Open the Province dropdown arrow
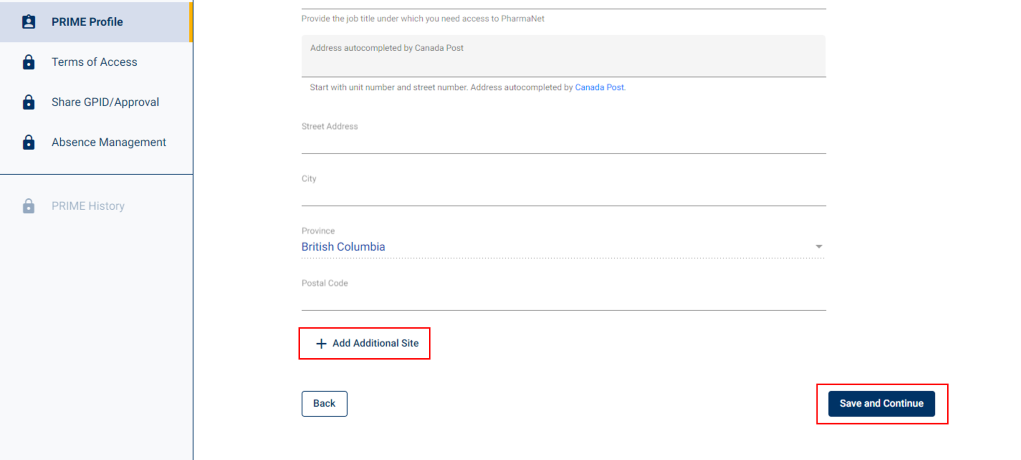The height and width of the screenshot is (460, 1021). [818, 246]
